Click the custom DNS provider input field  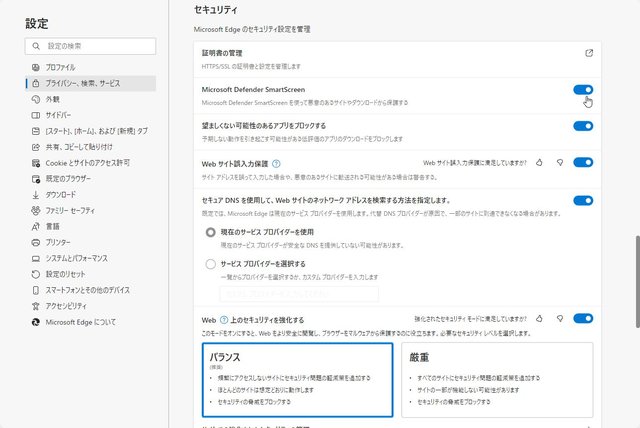click(x=299, y=294)
